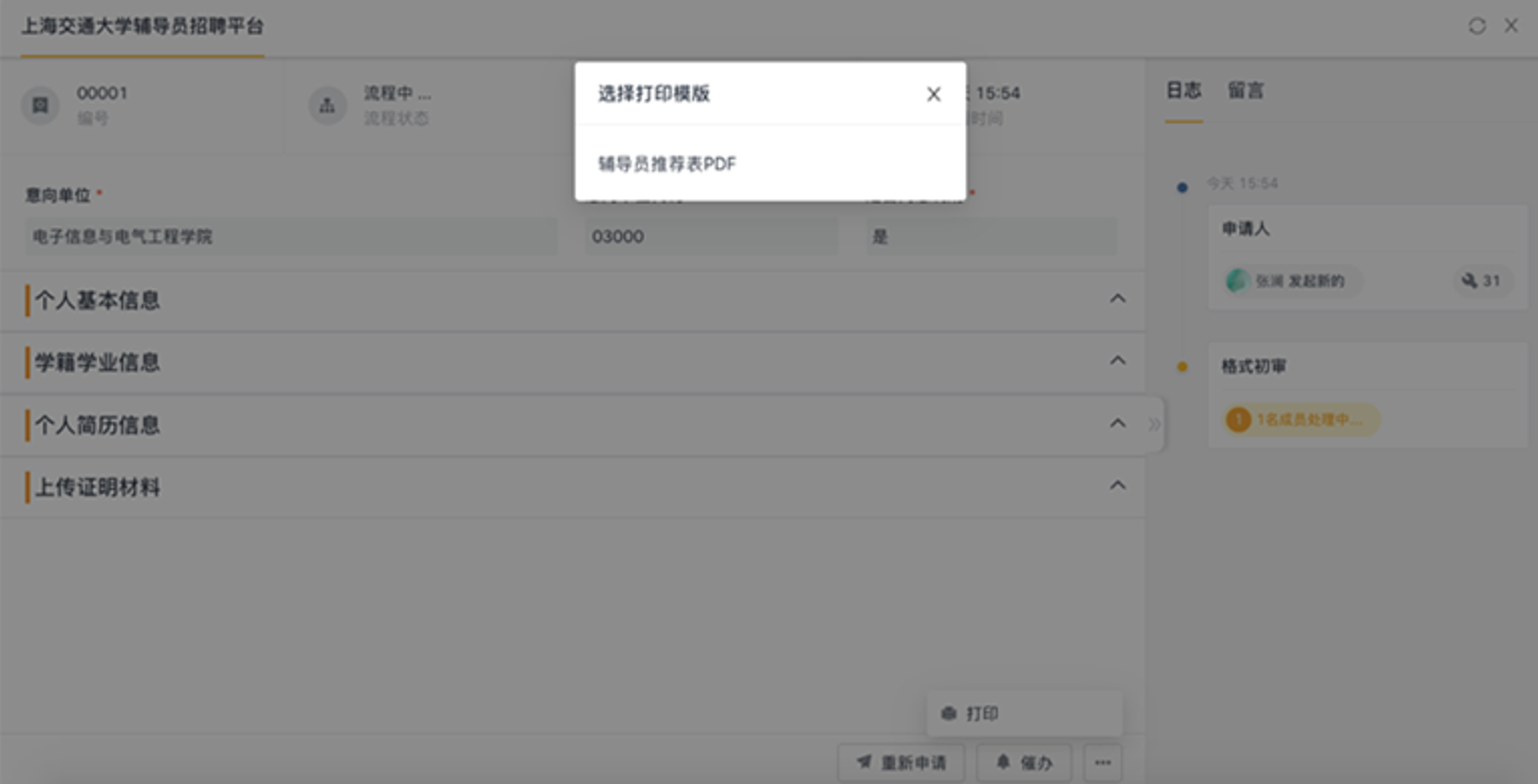
Task: Switch to the 日志 tab
Action: [x=1183, y=90]
